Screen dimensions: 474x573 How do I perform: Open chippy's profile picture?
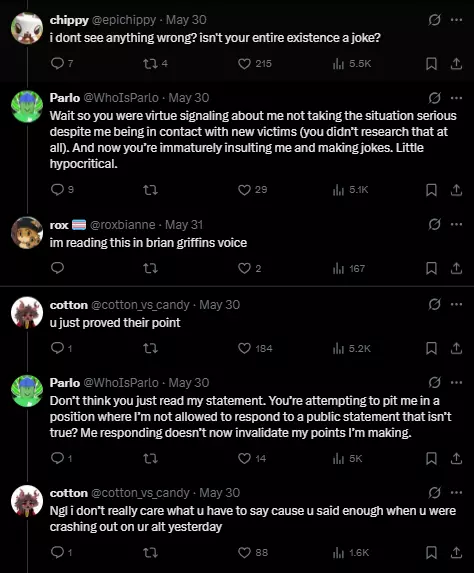(27, 28)
